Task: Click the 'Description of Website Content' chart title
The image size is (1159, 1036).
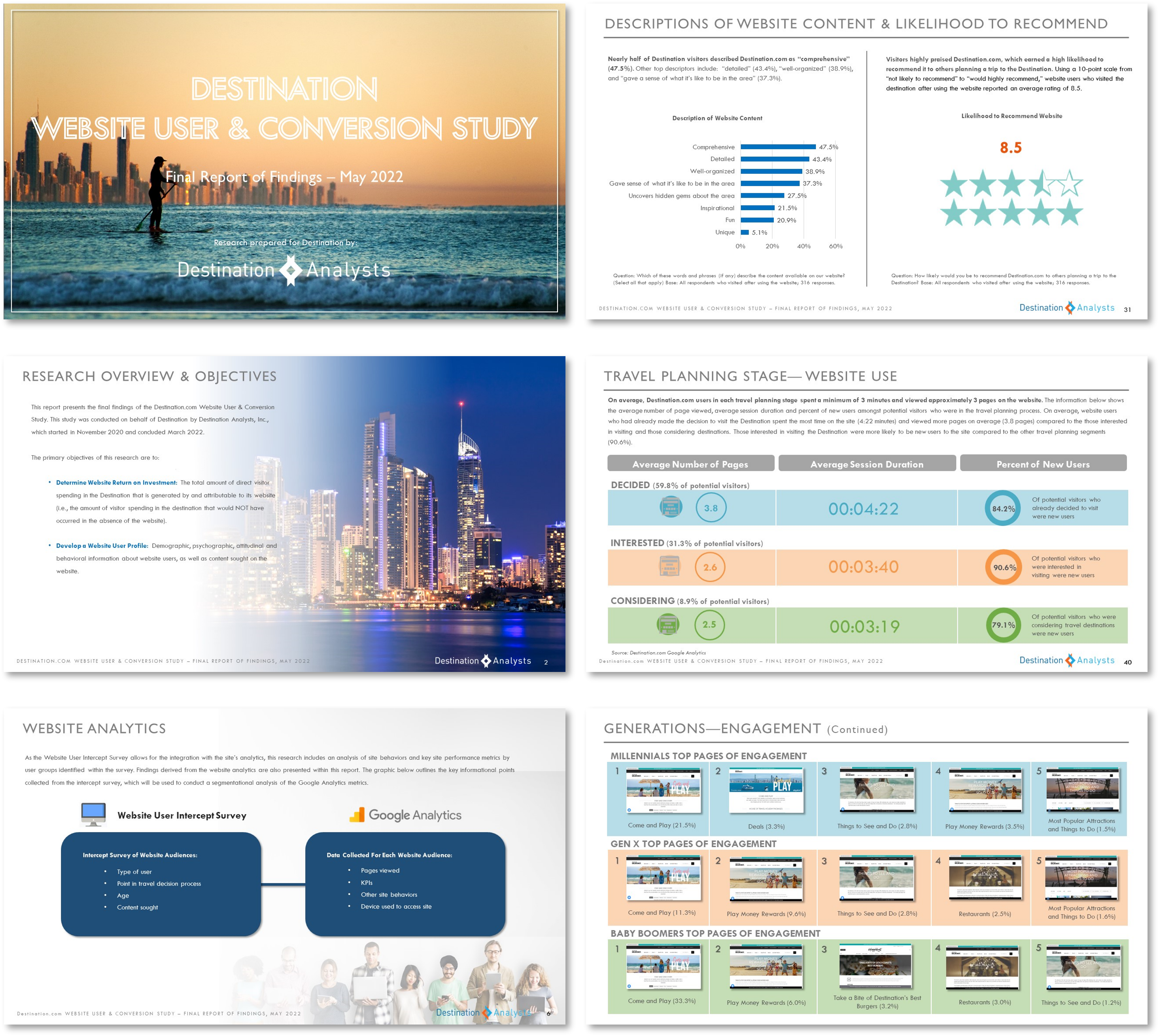Action: pyautogui.click(x=717, y=118)
